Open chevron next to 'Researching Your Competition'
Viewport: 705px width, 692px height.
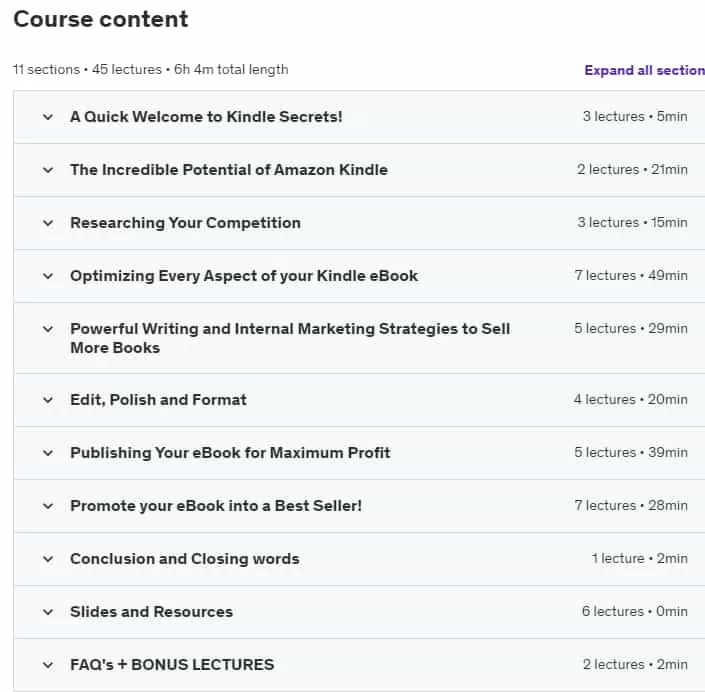pos(48,223)
